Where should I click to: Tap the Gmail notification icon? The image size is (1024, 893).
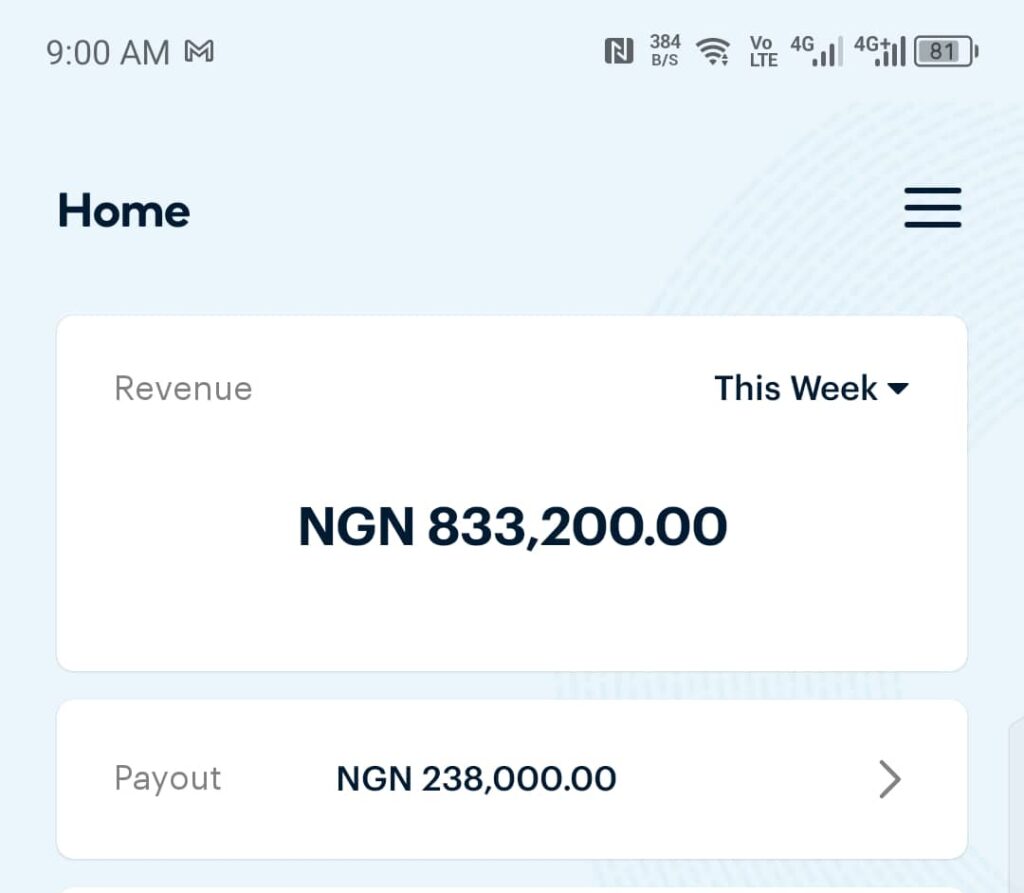pos(200,52)
